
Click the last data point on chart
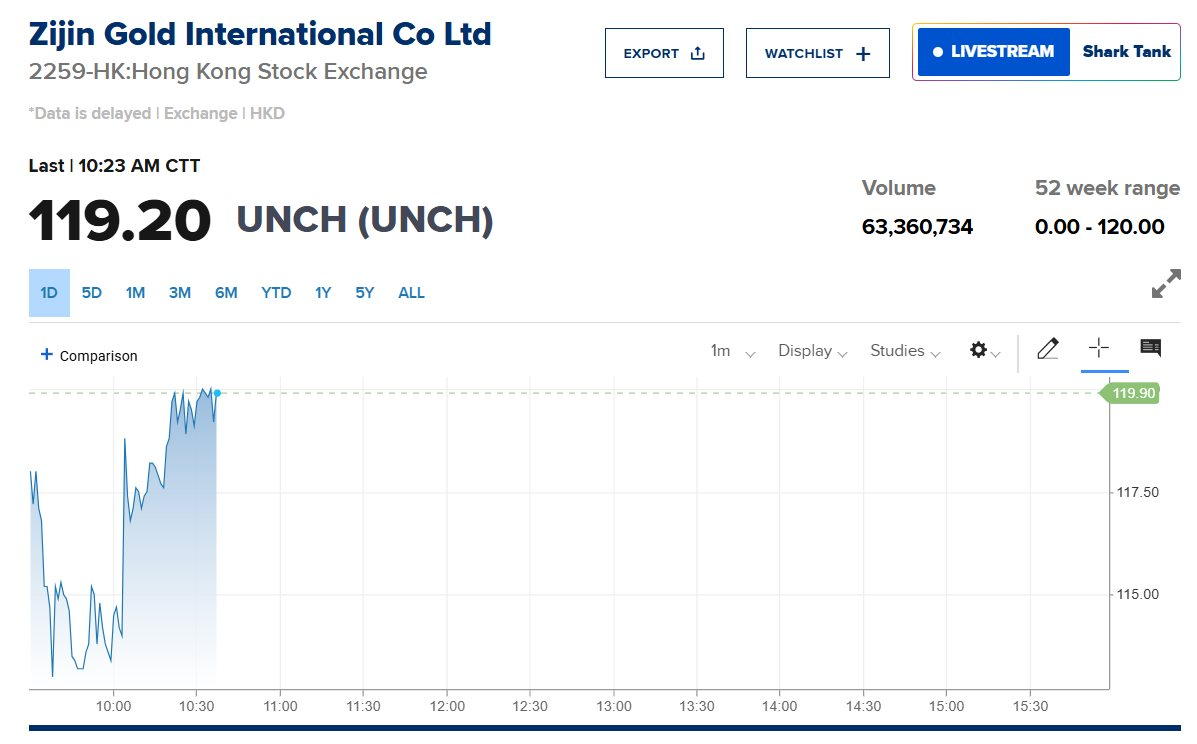(x=217, y=393)
